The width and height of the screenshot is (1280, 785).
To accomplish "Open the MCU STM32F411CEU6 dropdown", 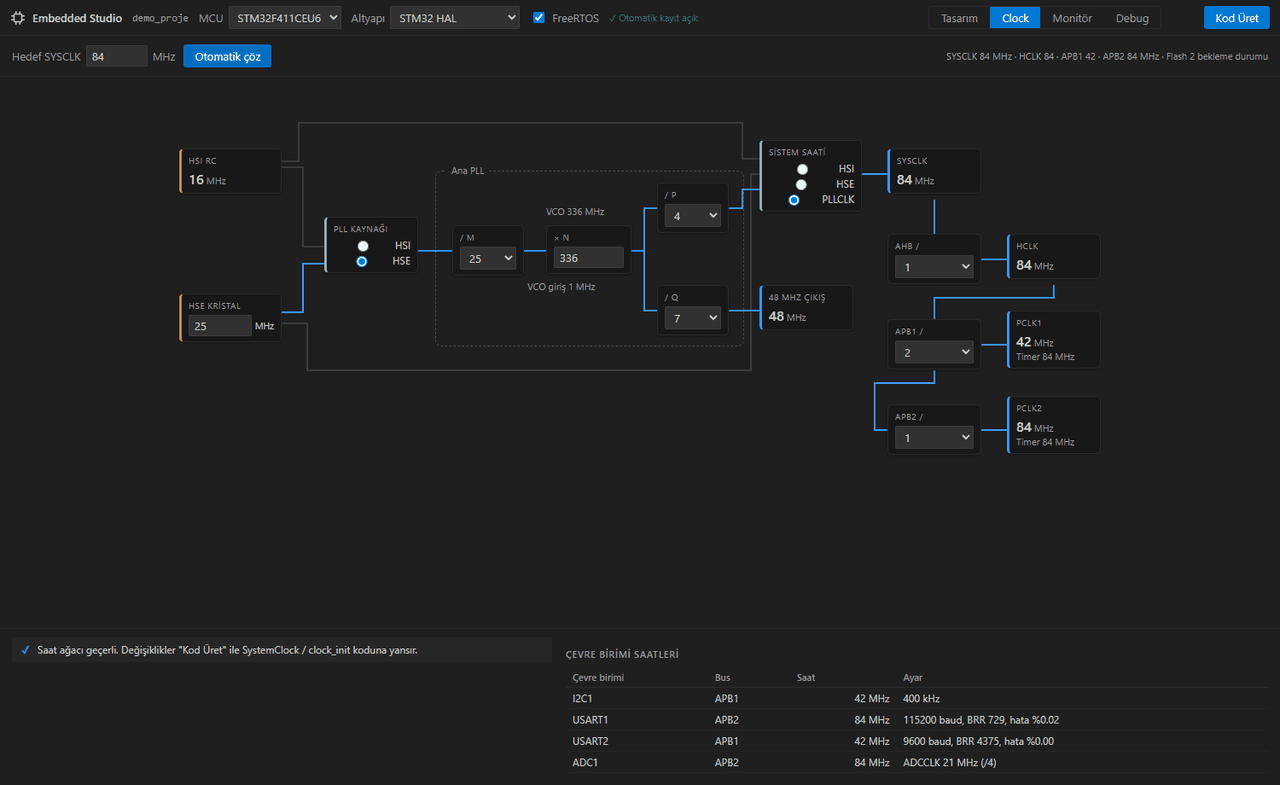I will 285,18.
